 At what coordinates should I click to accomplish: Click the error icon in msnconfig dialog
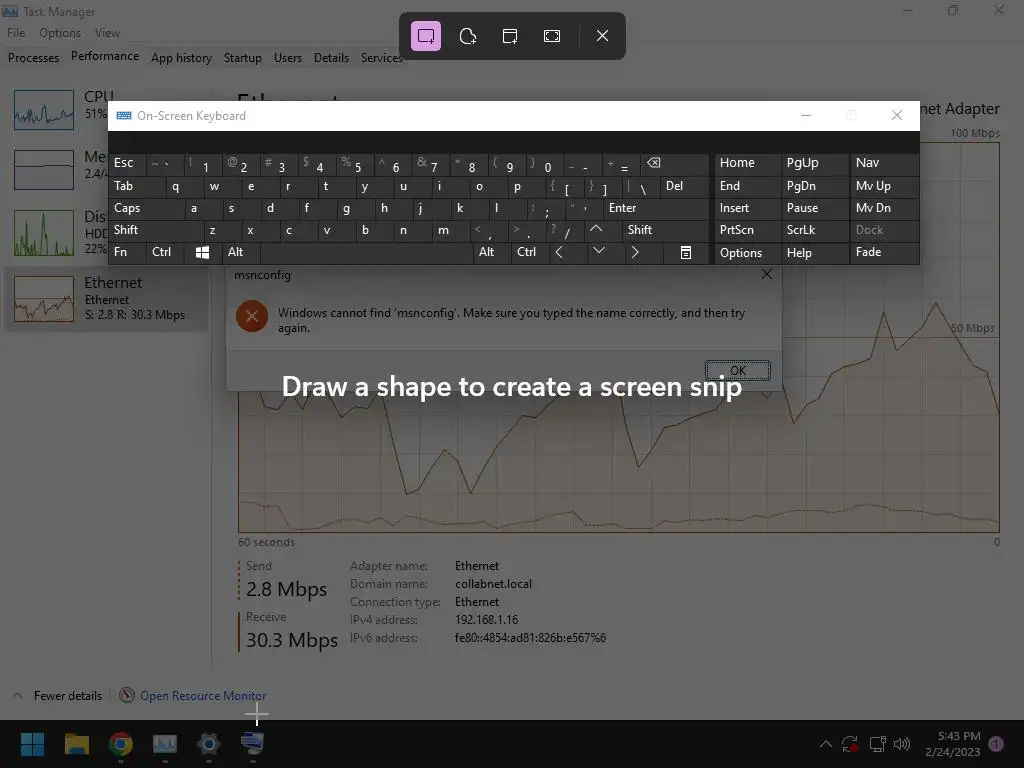tap(252, 317)
